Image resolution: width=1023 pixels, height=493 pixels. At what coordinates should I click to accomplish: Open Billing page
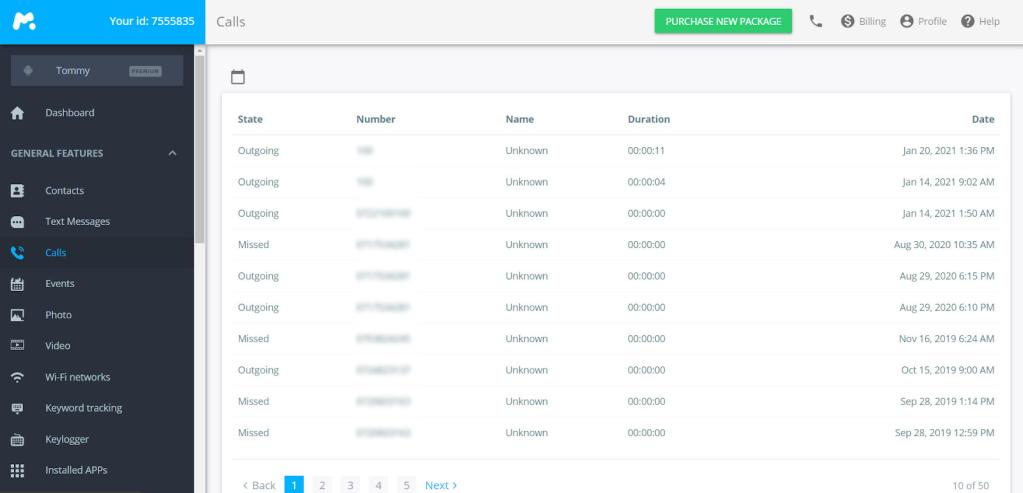click(863, 21)
